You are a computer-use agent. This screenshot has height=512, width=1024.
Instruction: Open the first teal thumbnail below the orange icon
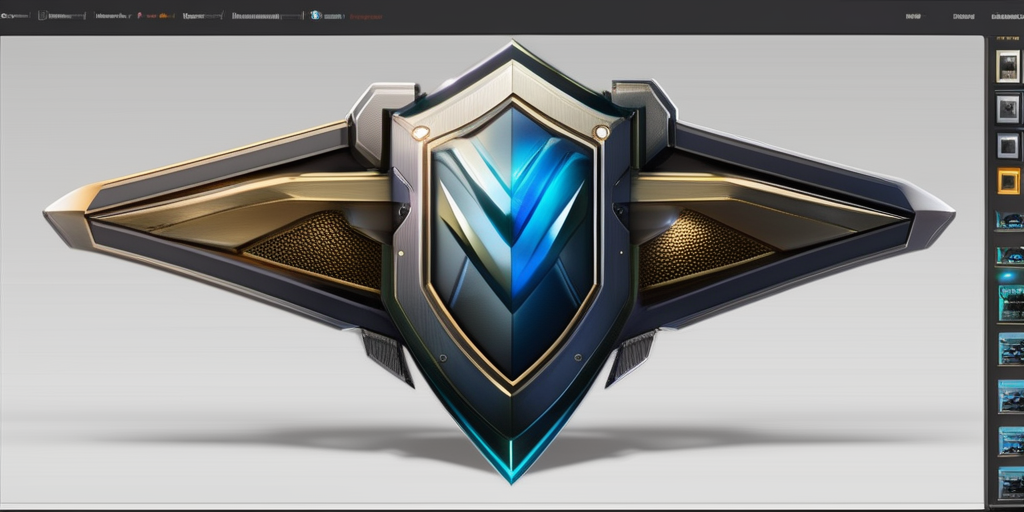[1009, 220]
